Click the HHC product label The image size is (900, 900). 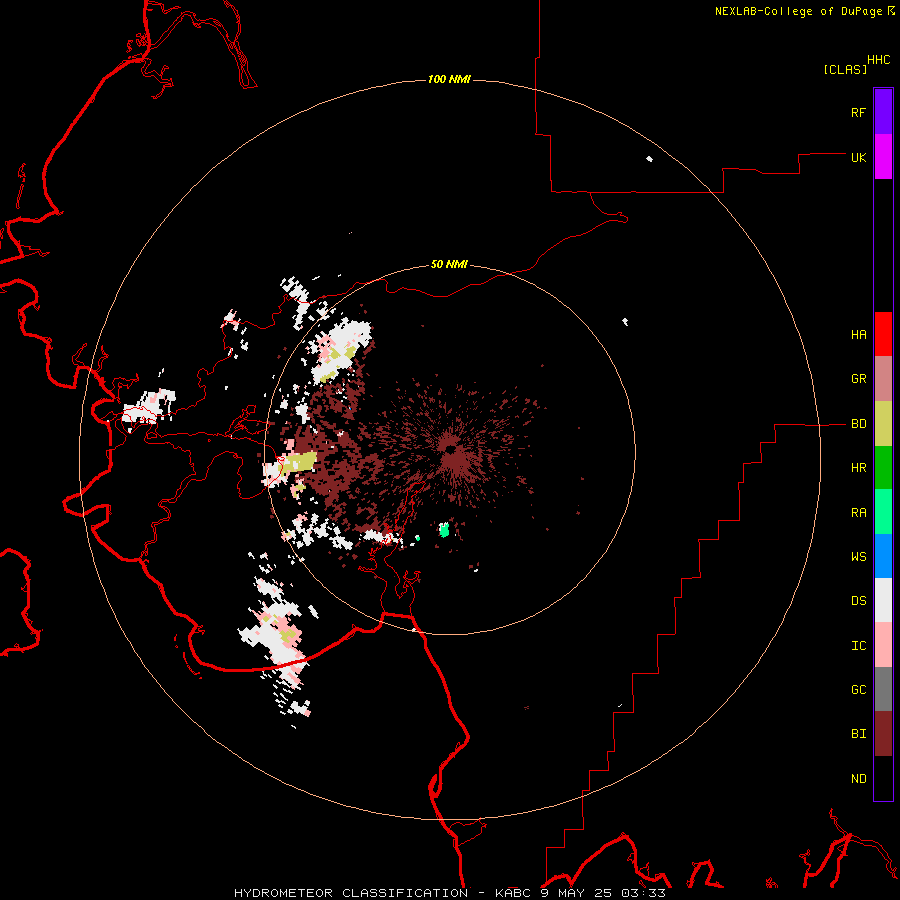pos(878,60)
